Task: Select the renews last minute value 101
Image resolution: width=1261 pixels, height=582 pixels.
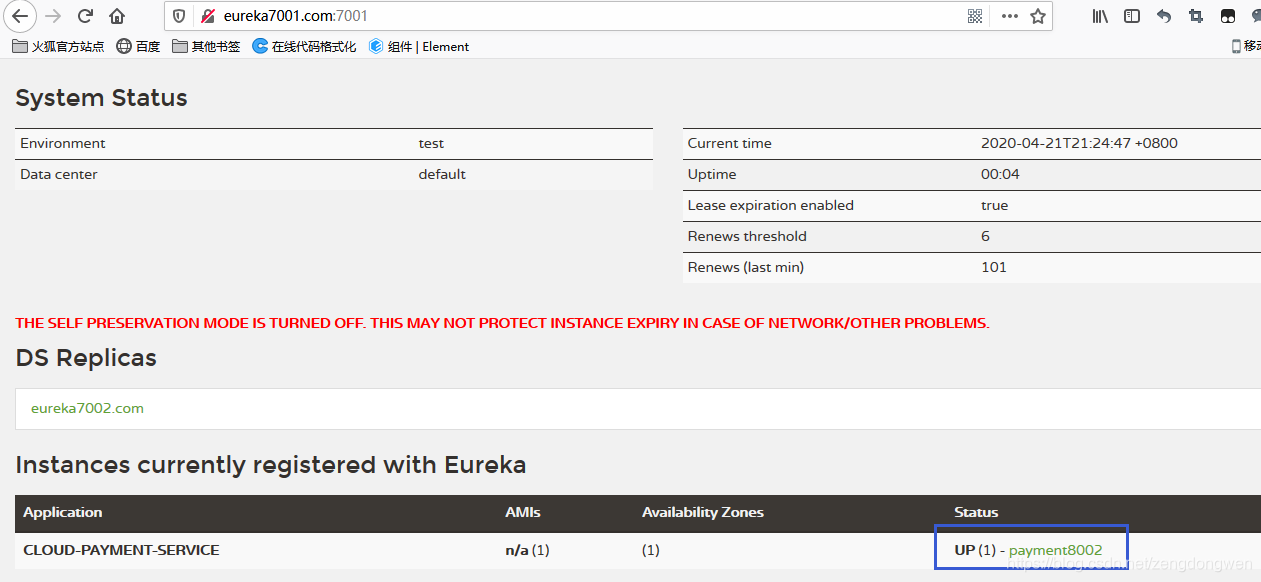Action: 994,267
